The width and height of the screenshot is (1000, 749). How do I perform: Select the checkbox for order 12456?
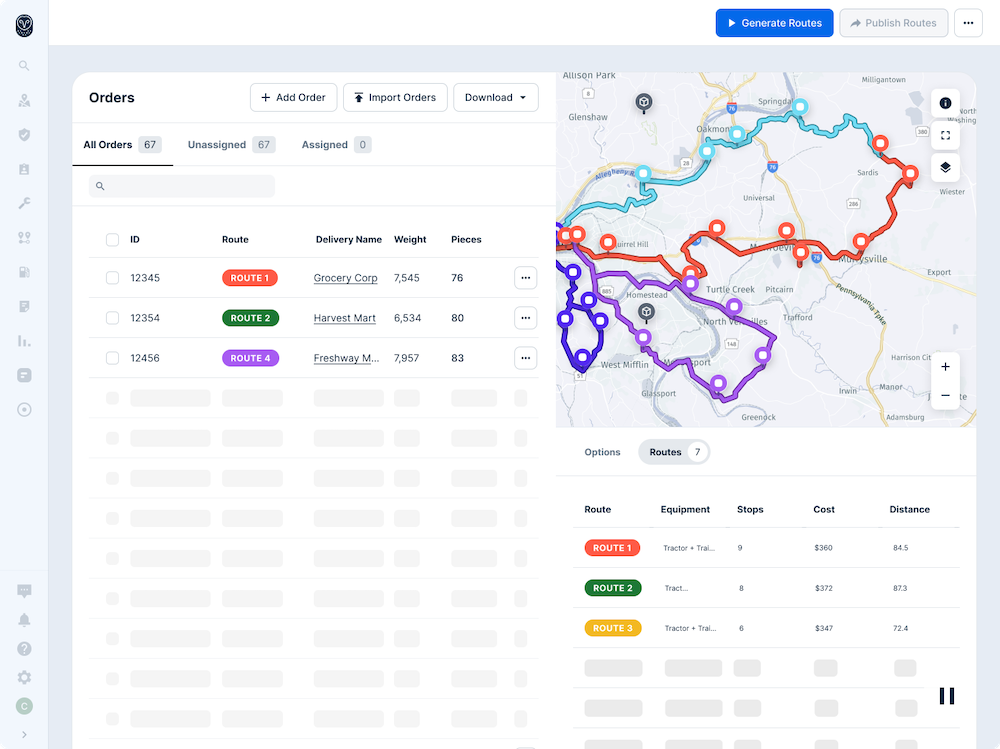tap(112, 358)
